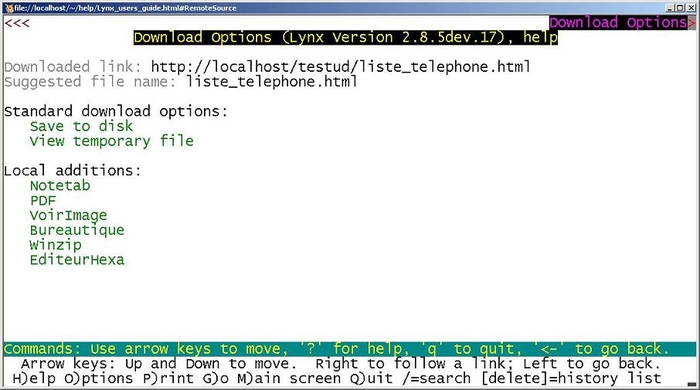Open the EditeurHexa link

[x=77, y=260]
